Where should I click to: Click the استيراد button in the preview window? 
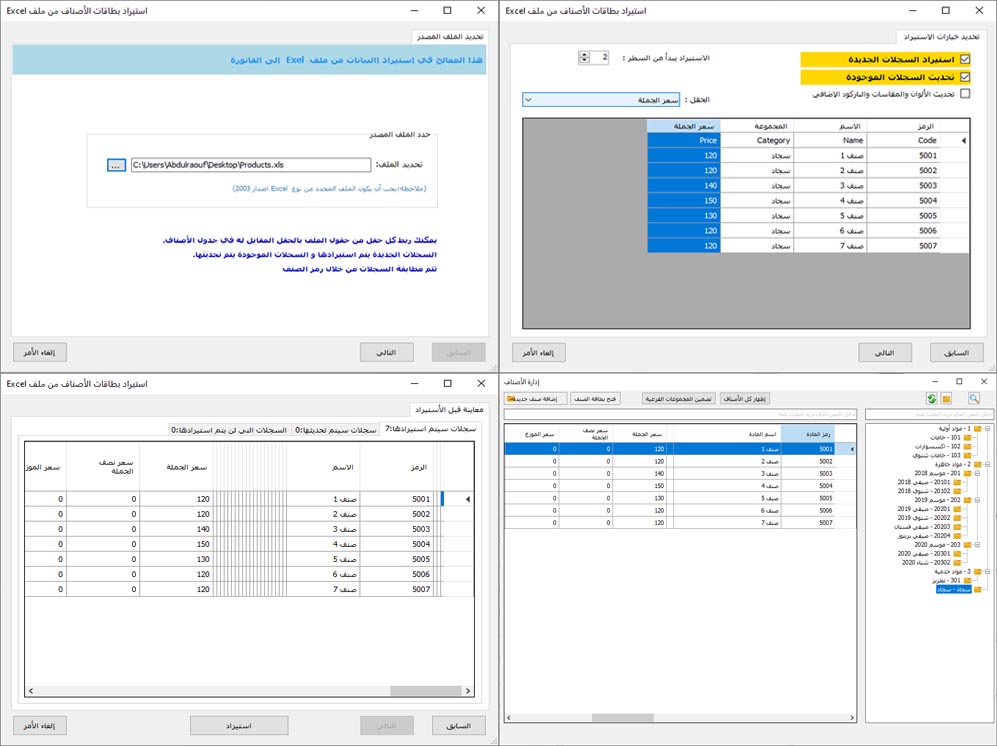(x=239, y=726)
